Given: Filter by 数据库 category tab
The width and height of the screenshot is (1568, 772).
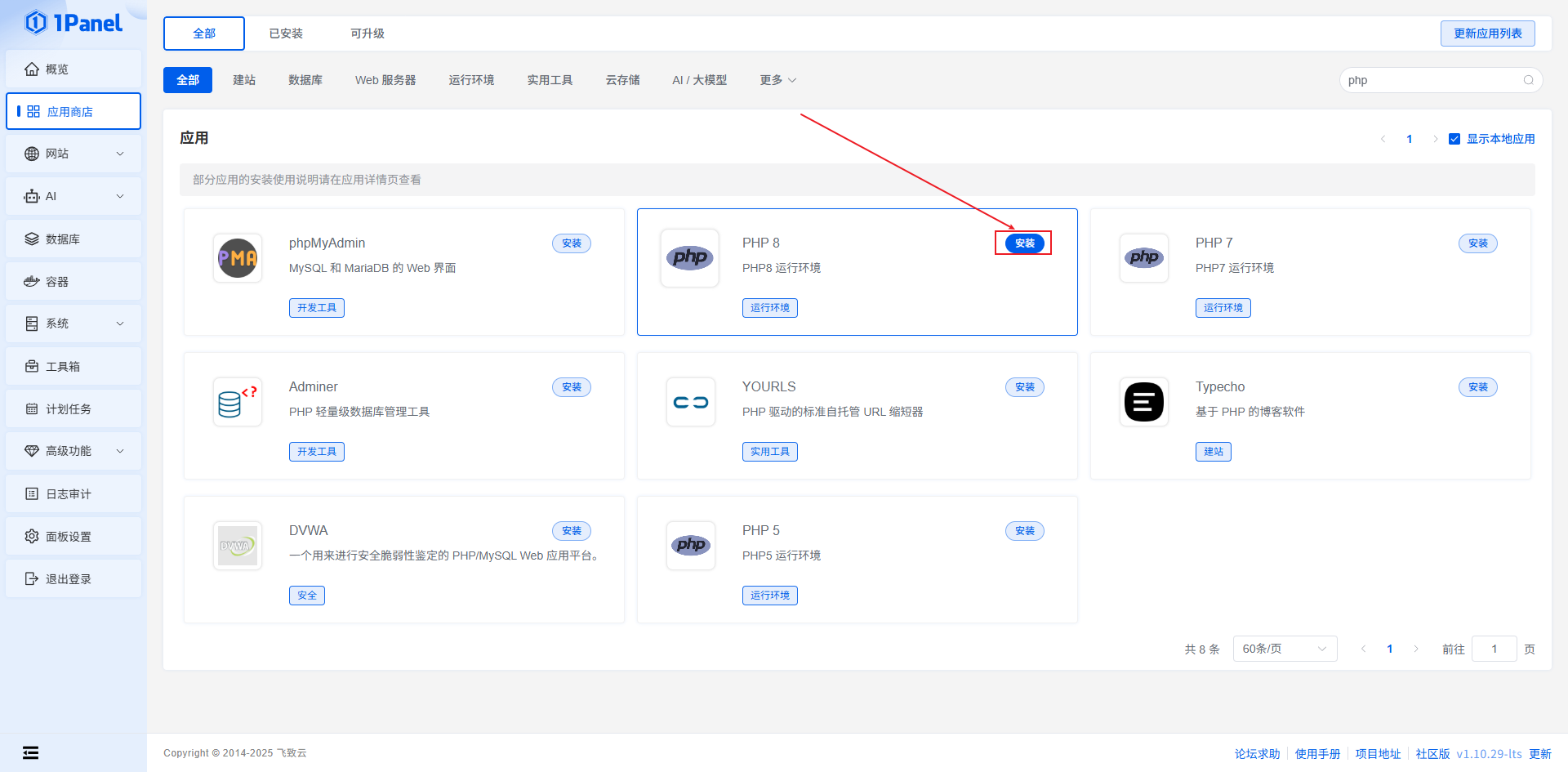Looking at the screenshot, I should [305, 80].
